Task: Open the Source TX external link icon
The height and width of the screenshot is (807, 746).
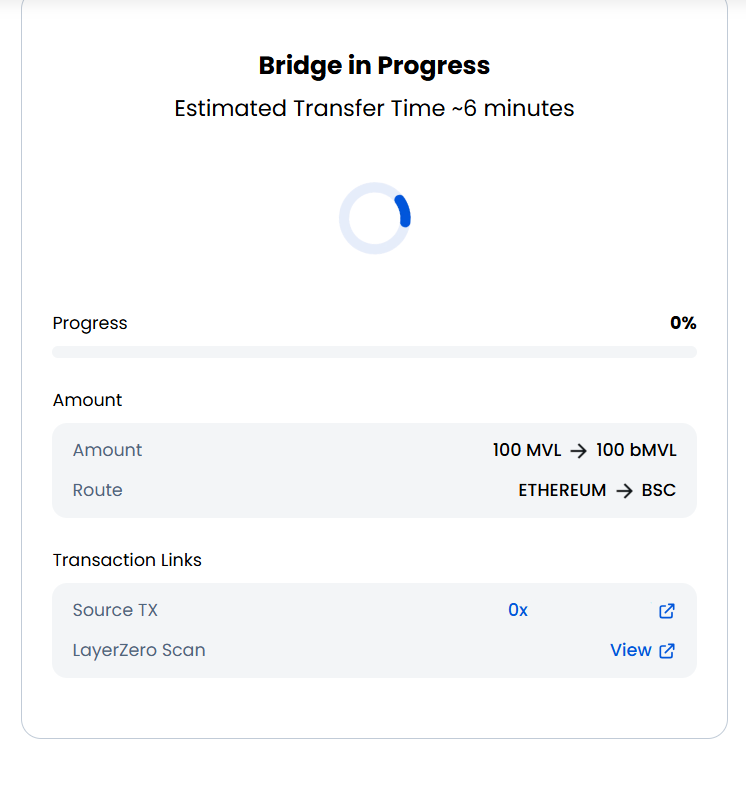Action: (667, 611)
